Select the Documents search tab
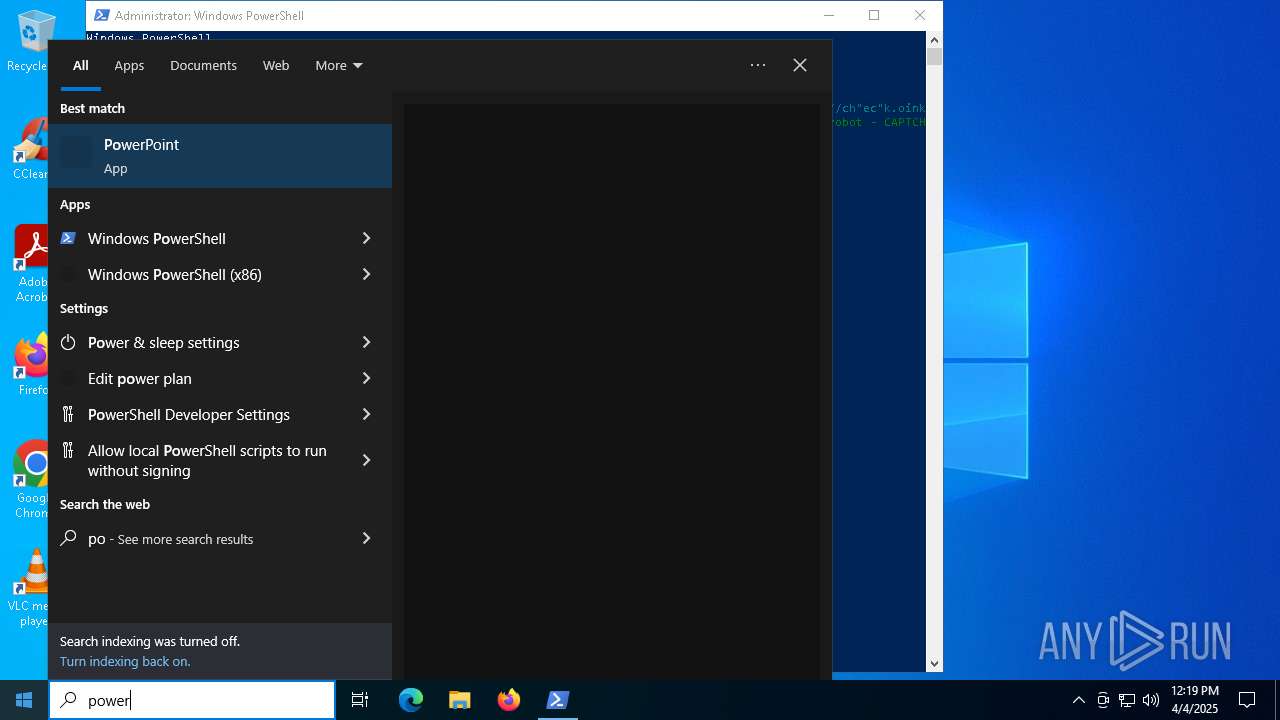The height and width of the screenshot is (720, 1280). point(203,65)
